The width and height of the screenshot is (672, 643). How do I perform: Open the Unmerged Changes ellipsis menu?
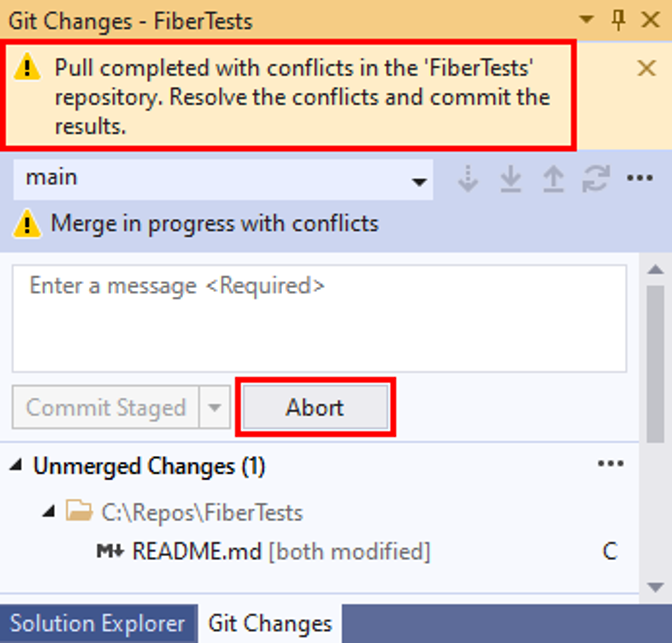click(x=611, y=463)
